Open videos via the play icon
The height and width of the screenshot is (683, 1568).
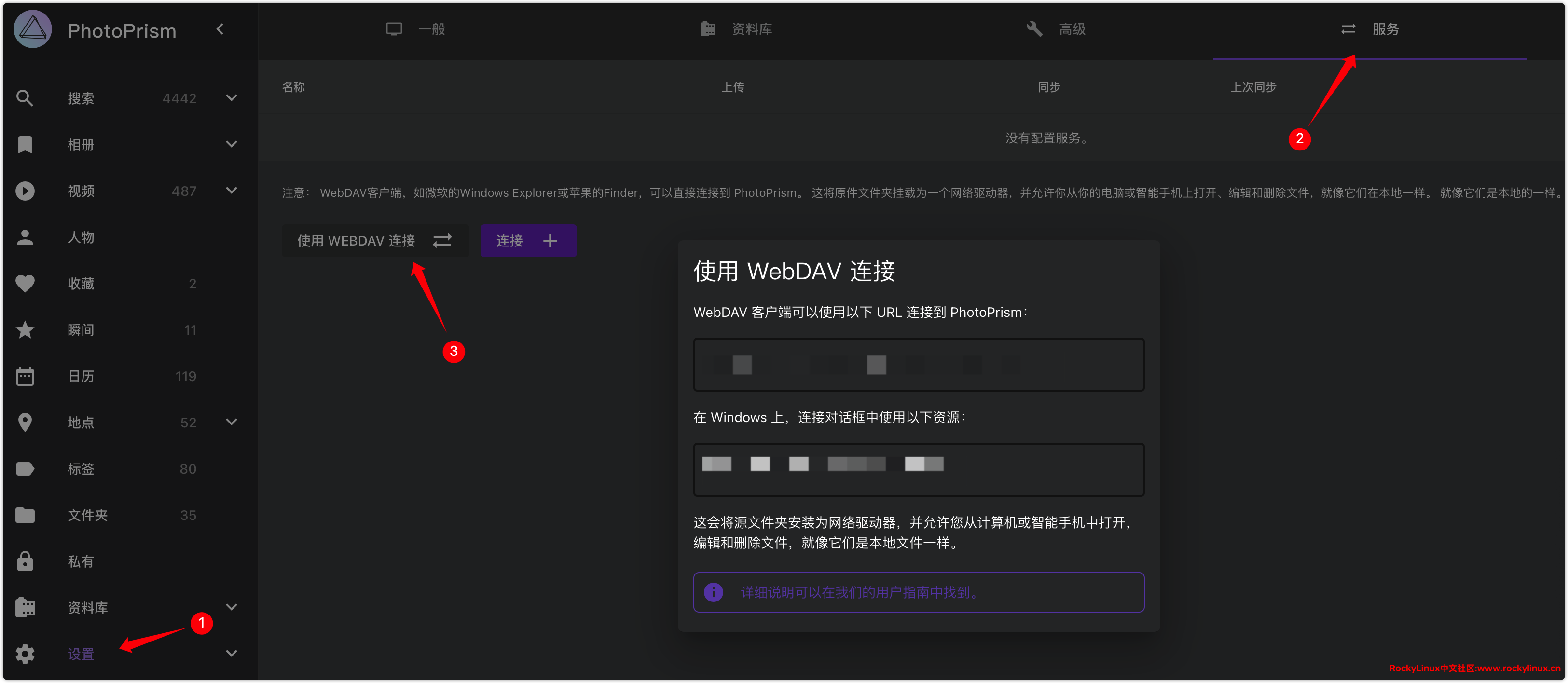point(24,191)
